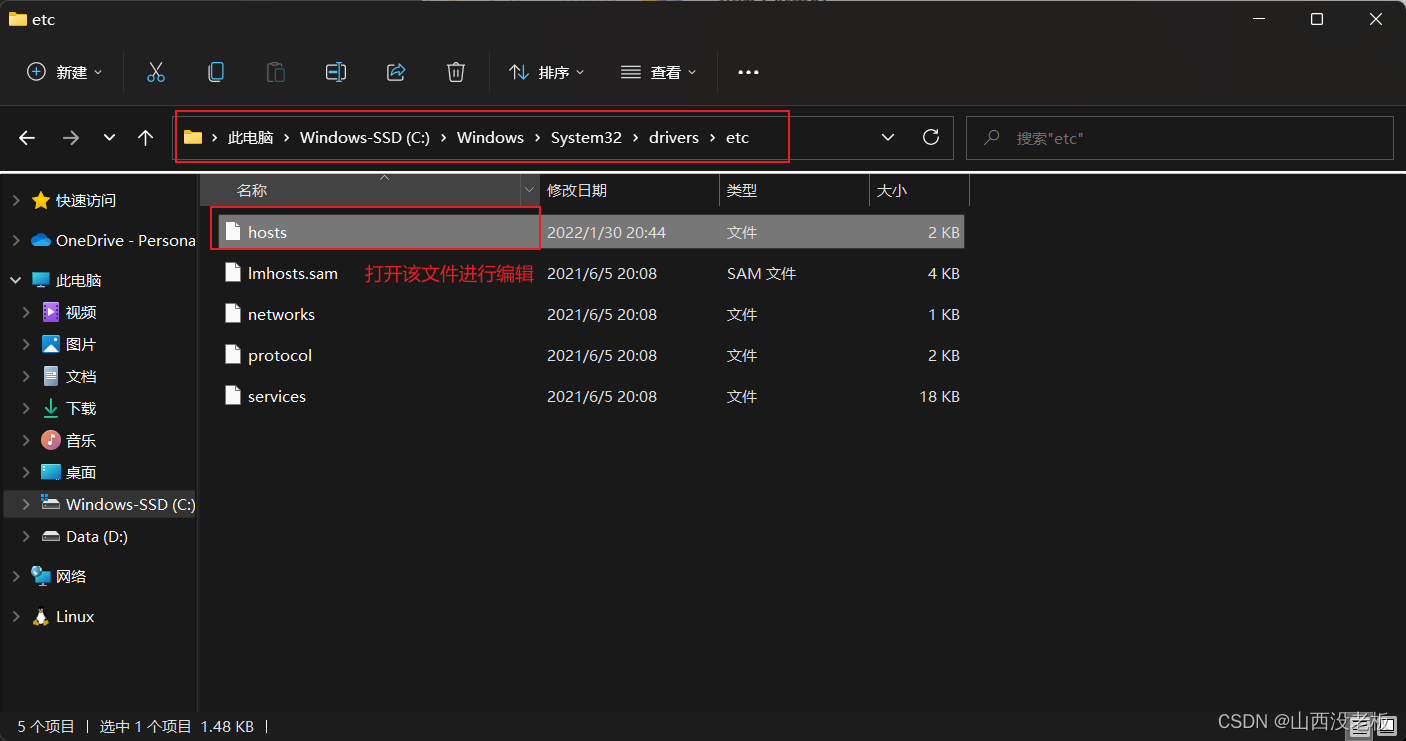This screenshot has height=741, width=1406.
Task: Click the Copy icon in toolbar
Action: click(x=216, y=72)
